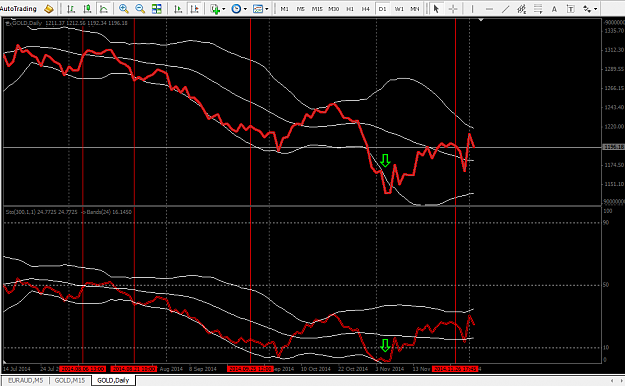Switch to bar chart display
The image size is (625, 386).
point(71,8)
